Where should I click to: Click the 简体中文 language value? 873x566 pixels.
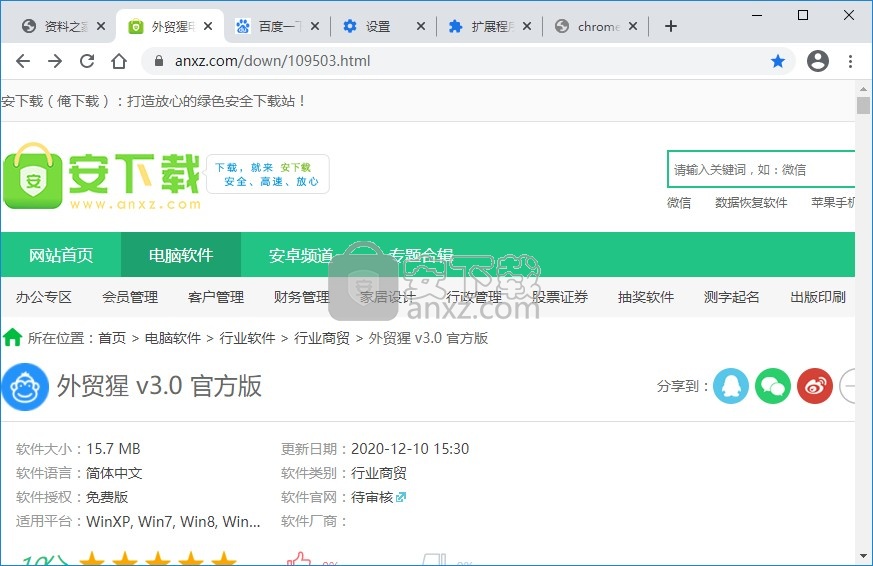pos(114,473)
